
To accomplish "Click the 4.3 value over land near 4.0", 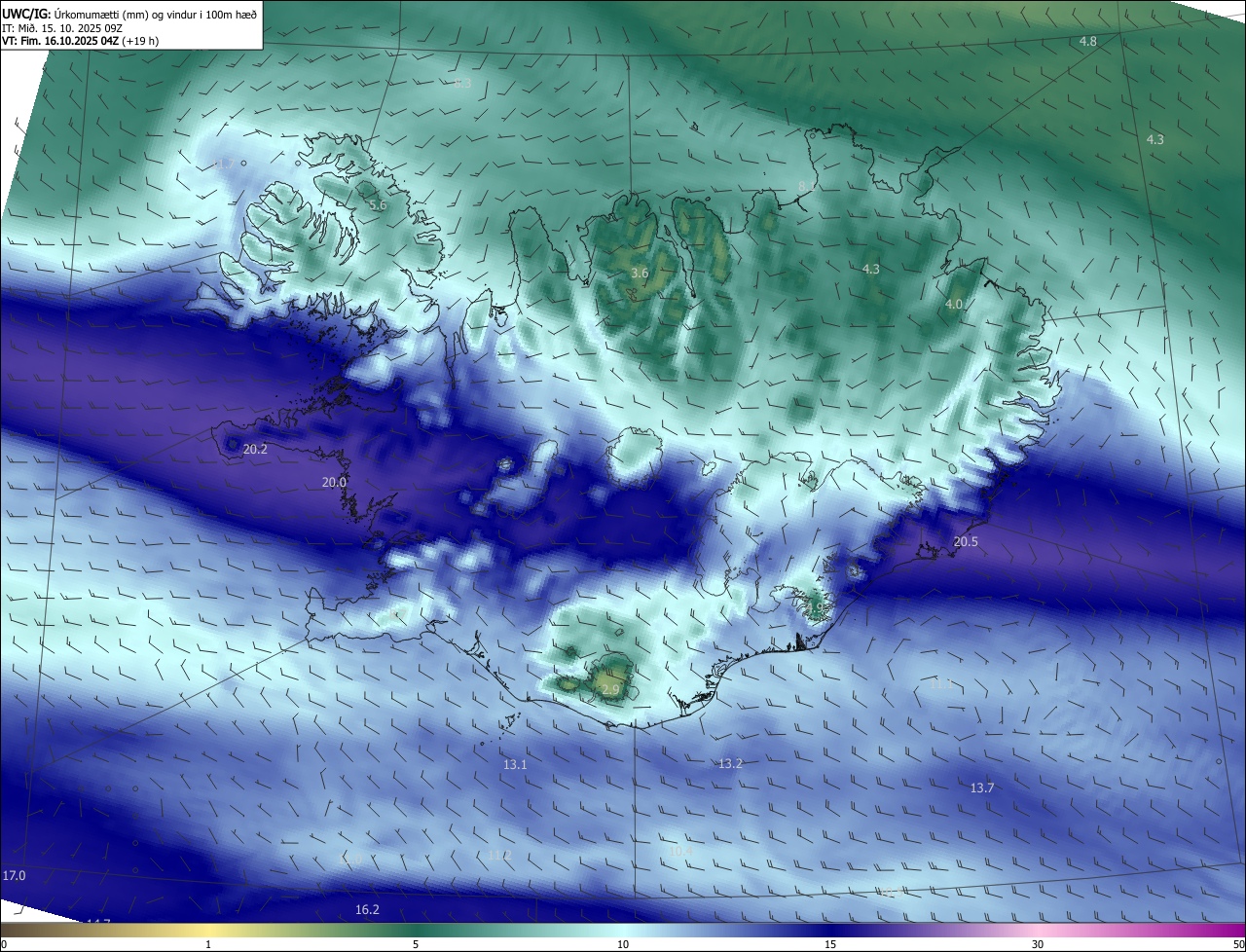I will tap(871, 269).
